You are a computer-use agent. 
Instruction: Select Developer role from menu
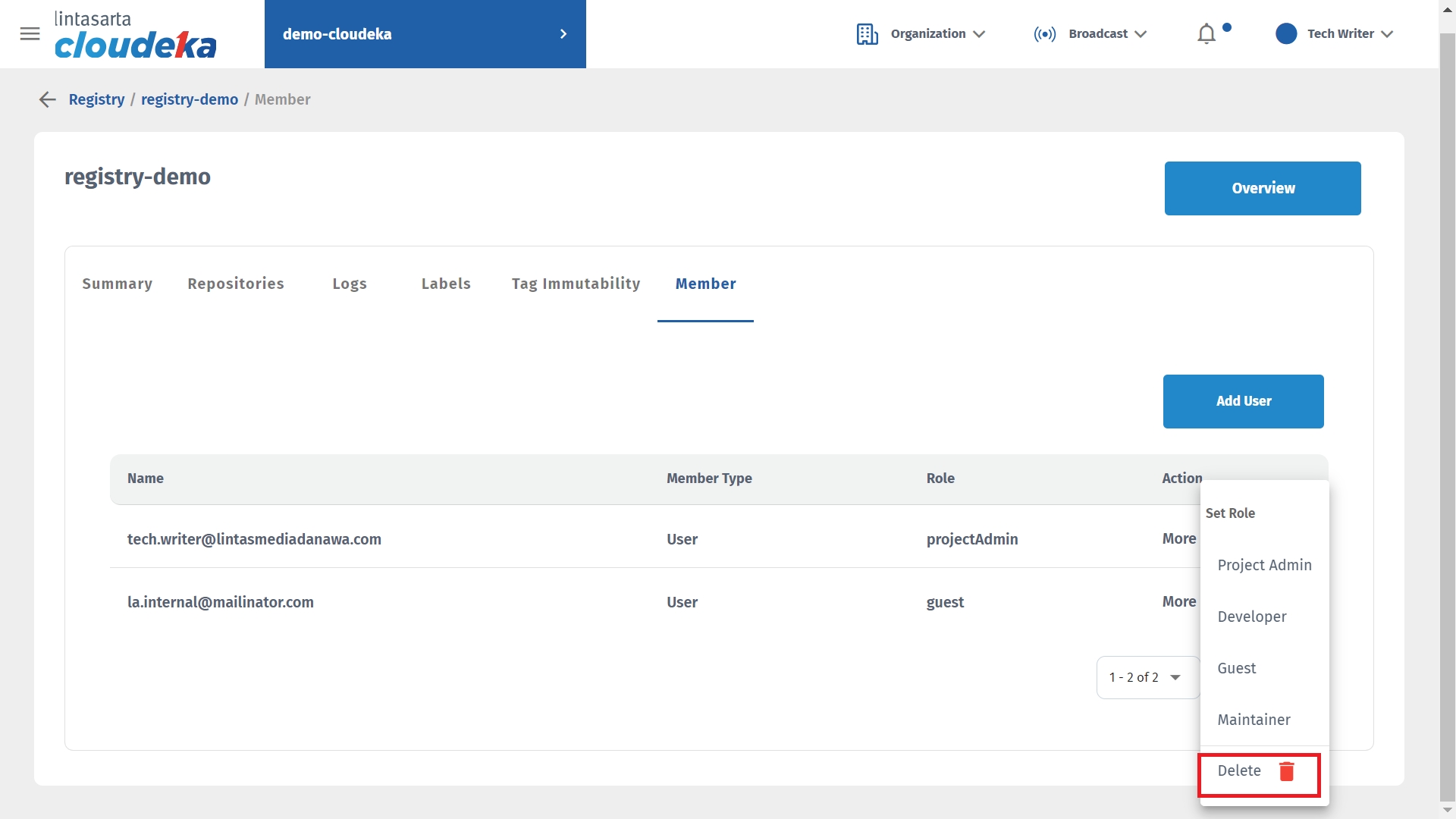coord(1252,617)
